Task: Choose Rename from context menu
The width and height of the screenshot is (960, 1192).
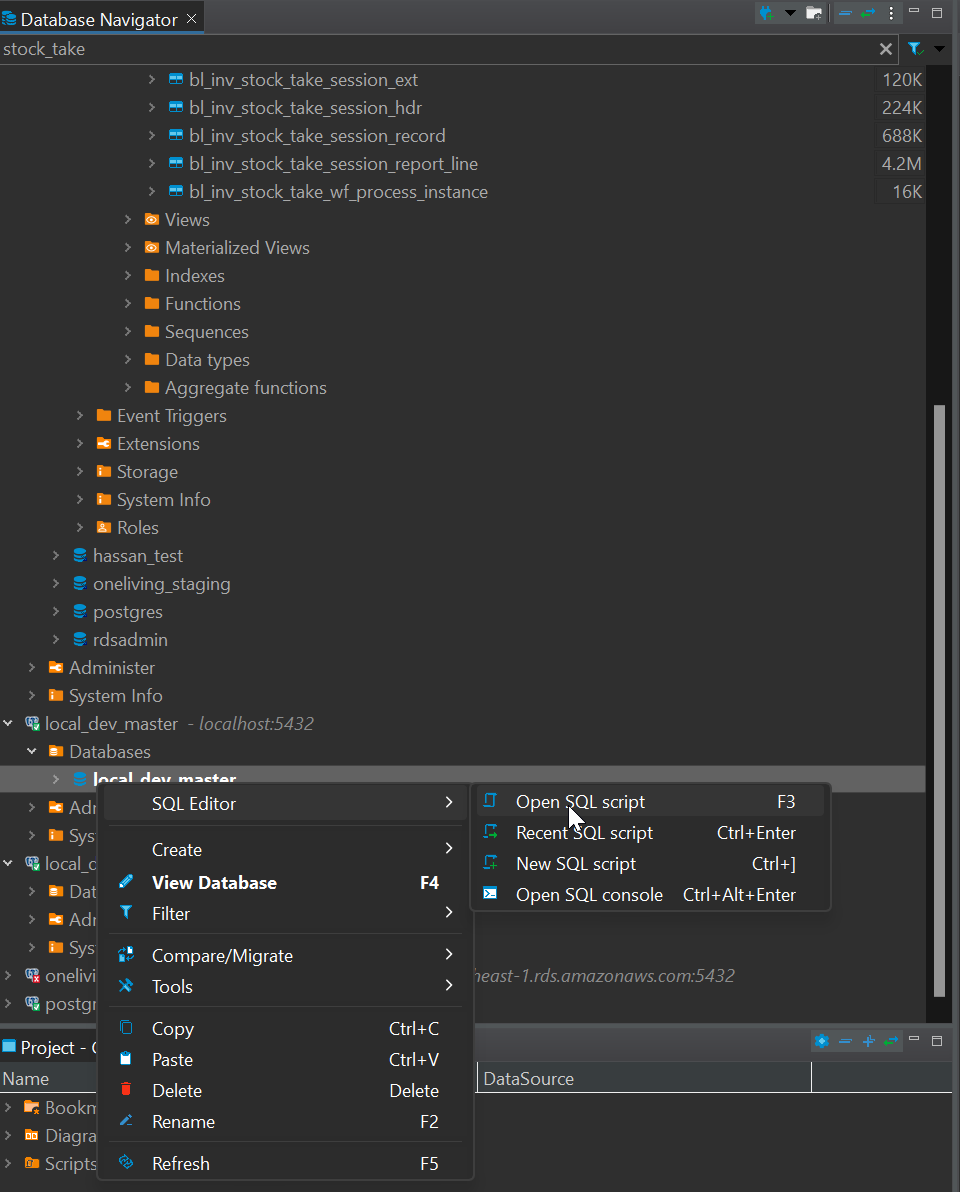Action: click(x=286, y=1121)
